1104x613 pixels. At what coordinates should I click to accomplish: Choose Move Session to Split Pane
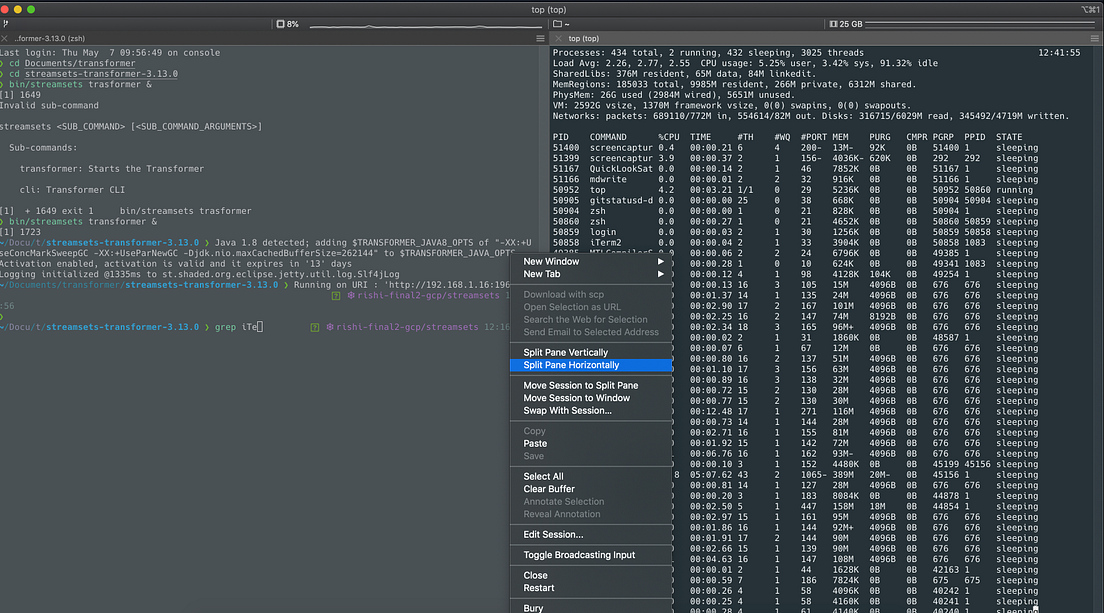(580, 385)
